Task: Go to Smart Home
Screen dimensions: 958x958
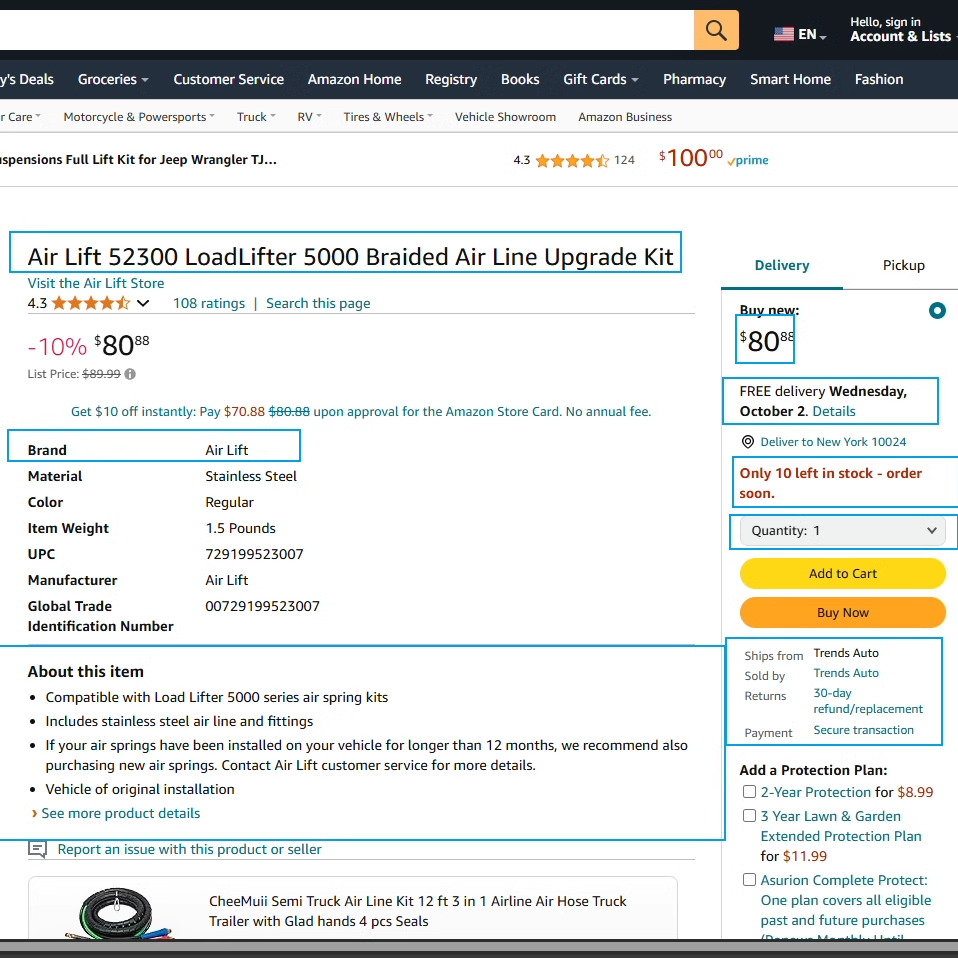Action: (791, 79)
